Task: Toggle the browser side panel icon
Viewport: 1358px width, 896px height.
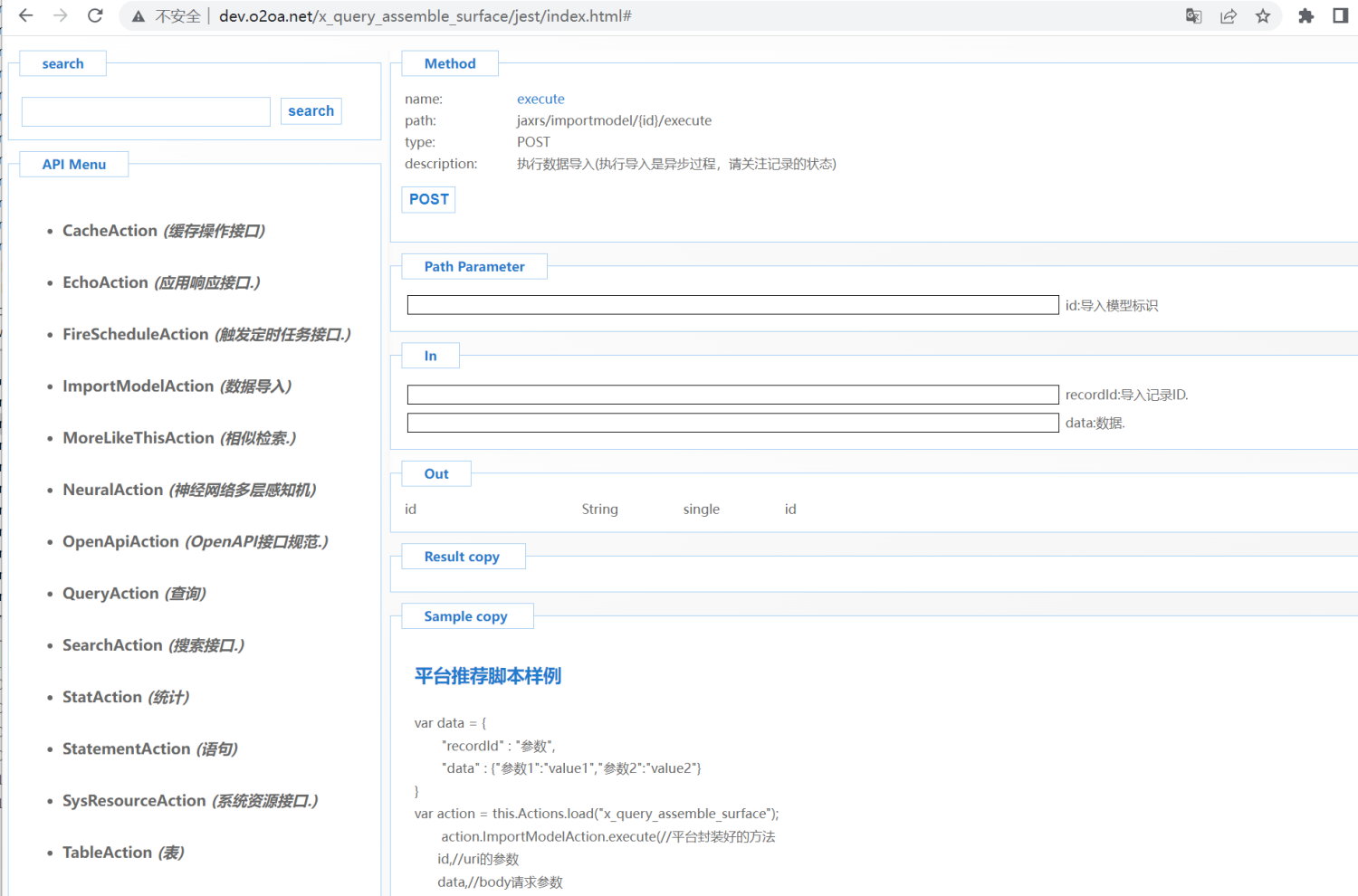Action: (x=1340, y=15)
